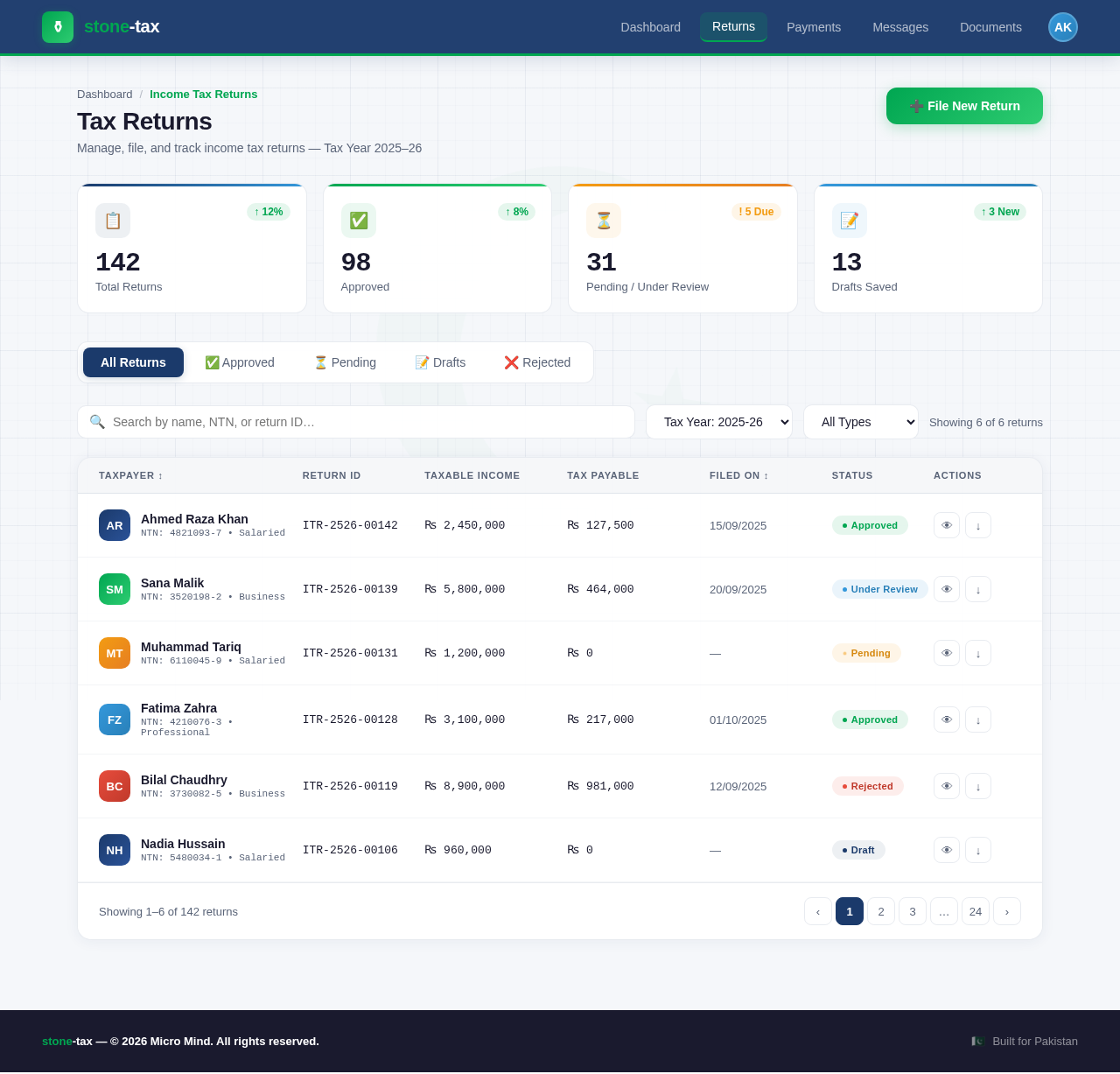Viewport: 1120px width, 1074px height.
Task: Select the Rejected filter tab
Action: [x=537, y=362]
